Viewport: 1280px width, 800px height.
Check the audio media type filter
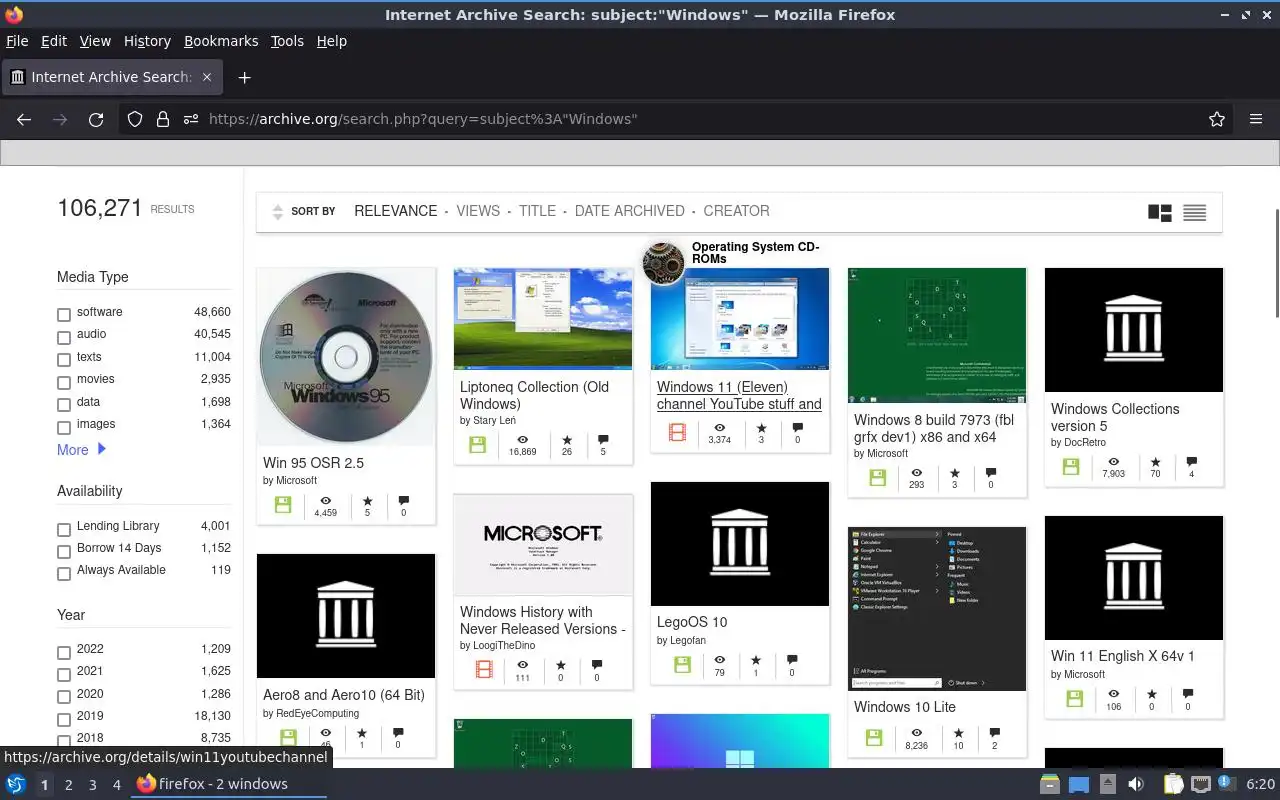[64, 337]
